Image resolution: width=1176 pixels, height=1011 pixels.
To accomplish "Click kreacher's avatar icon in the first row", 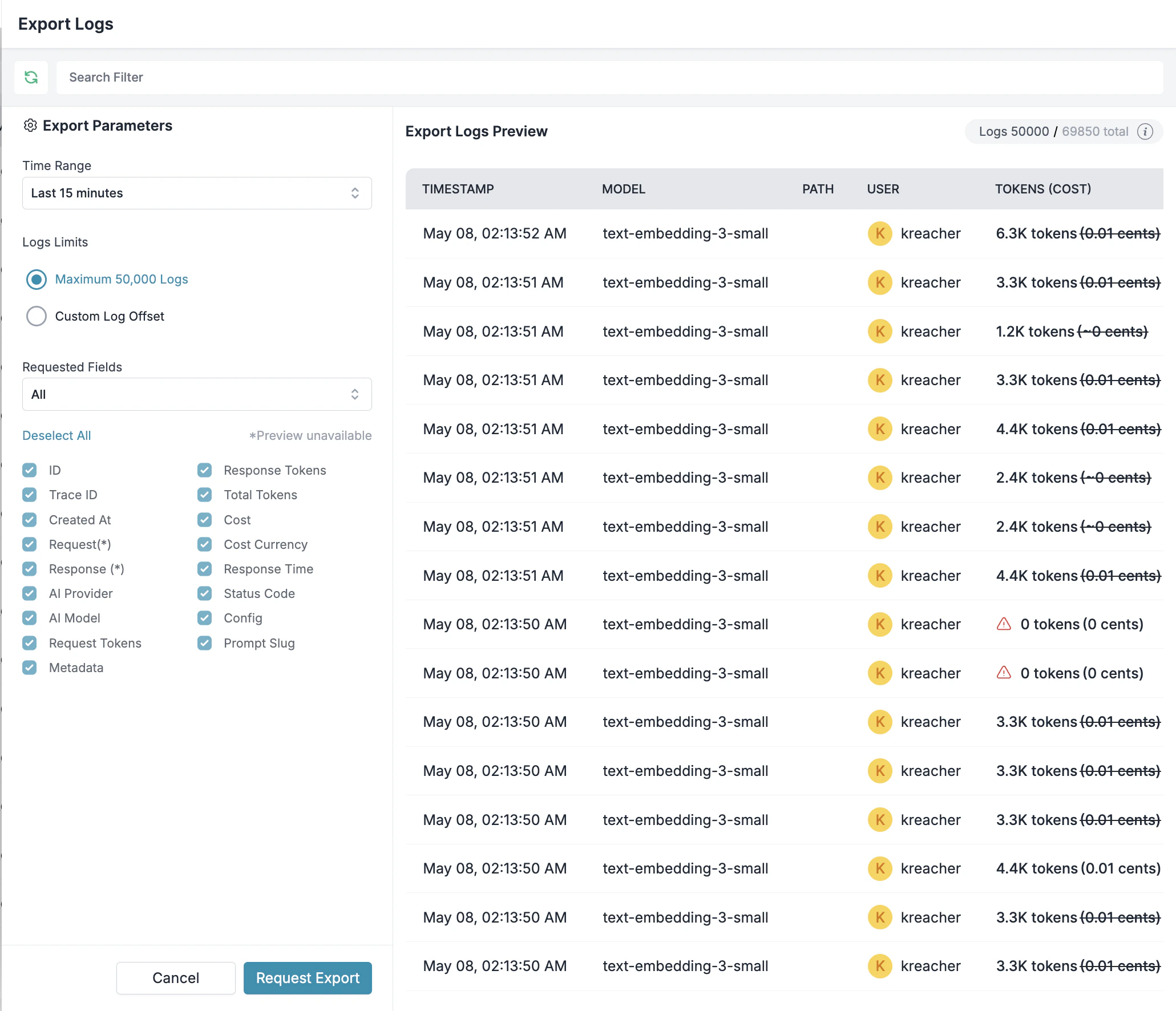I will click(x=879, y=233).
